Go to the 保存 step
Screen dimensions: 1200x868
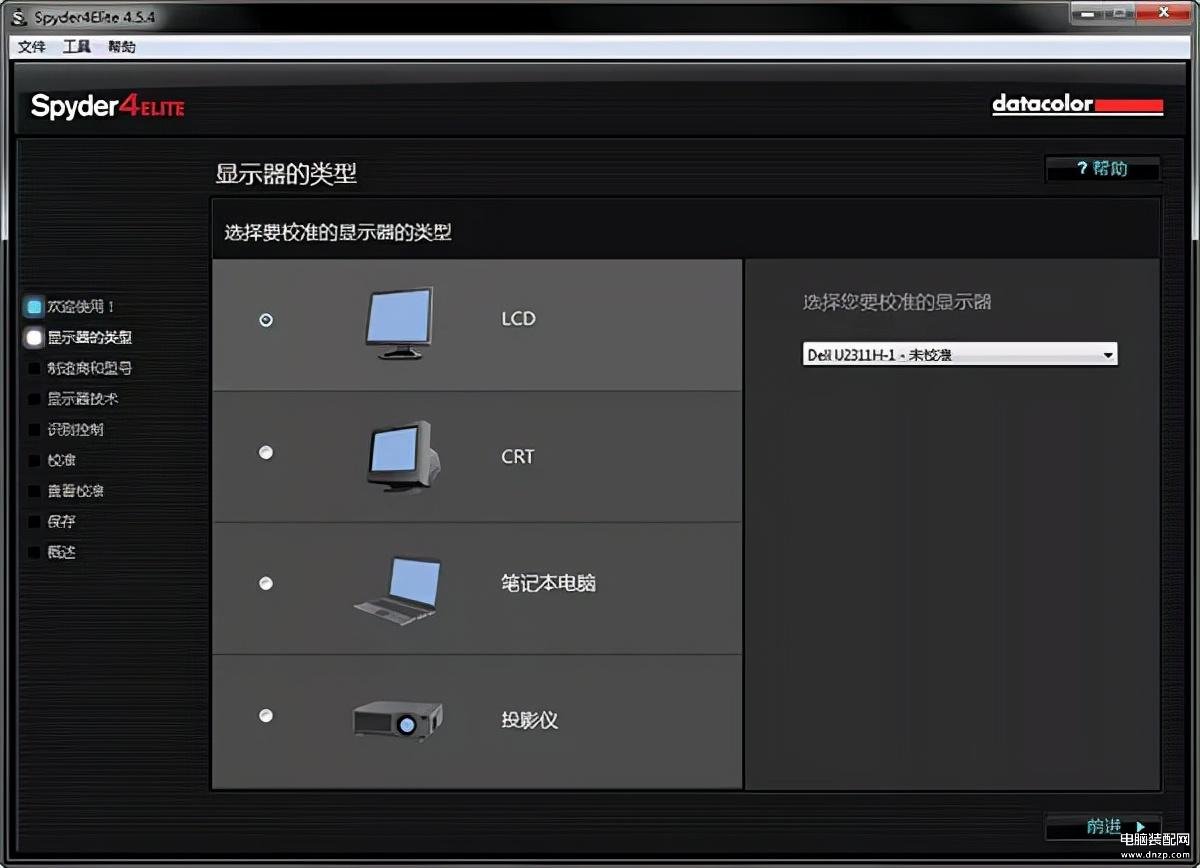coord(62,522)
